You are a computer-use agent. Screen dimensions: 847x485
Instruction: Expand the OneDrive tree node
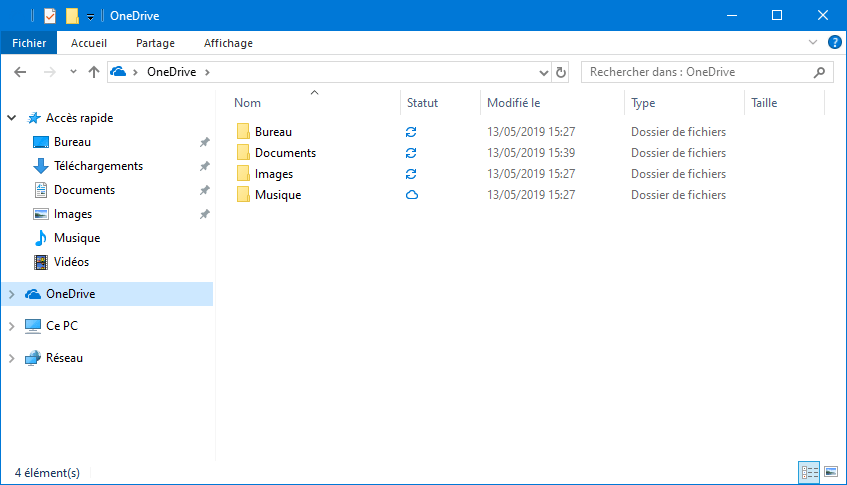click(11, 294)
